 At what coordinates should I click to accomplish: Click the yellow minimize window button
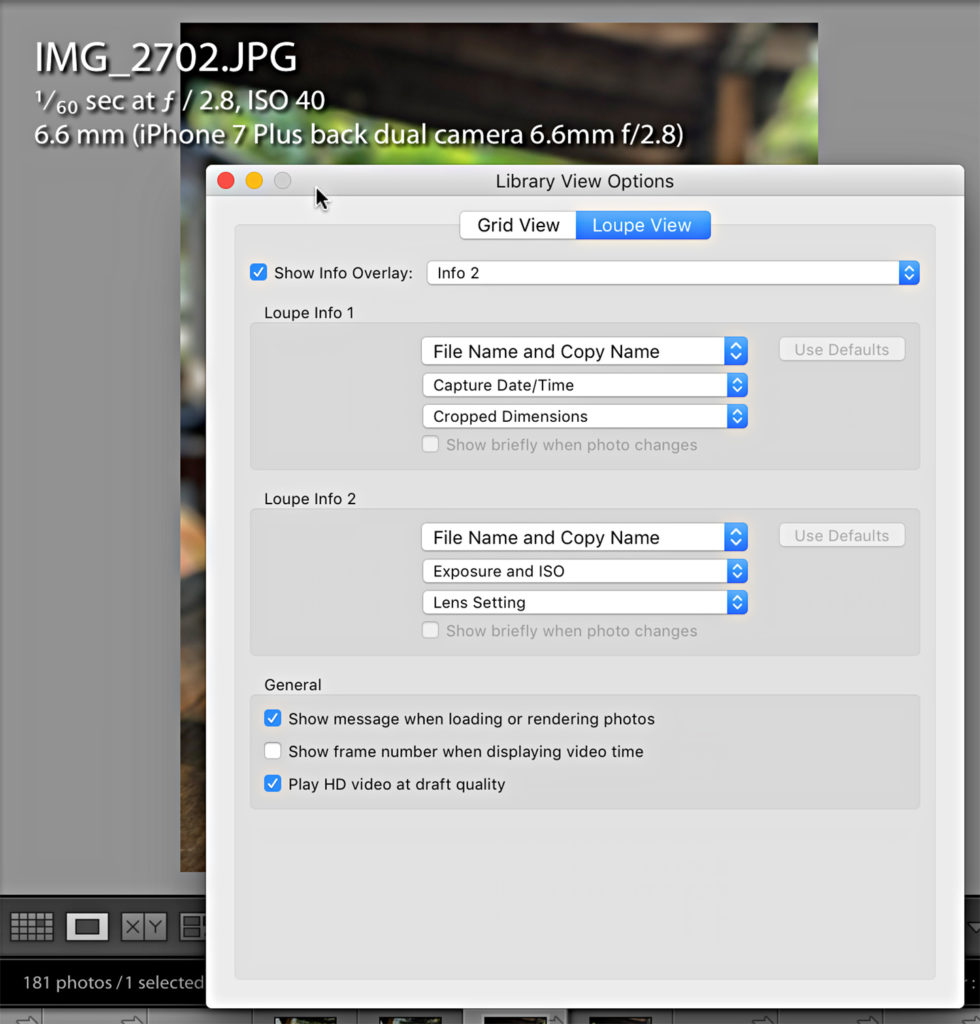point(254,181)
